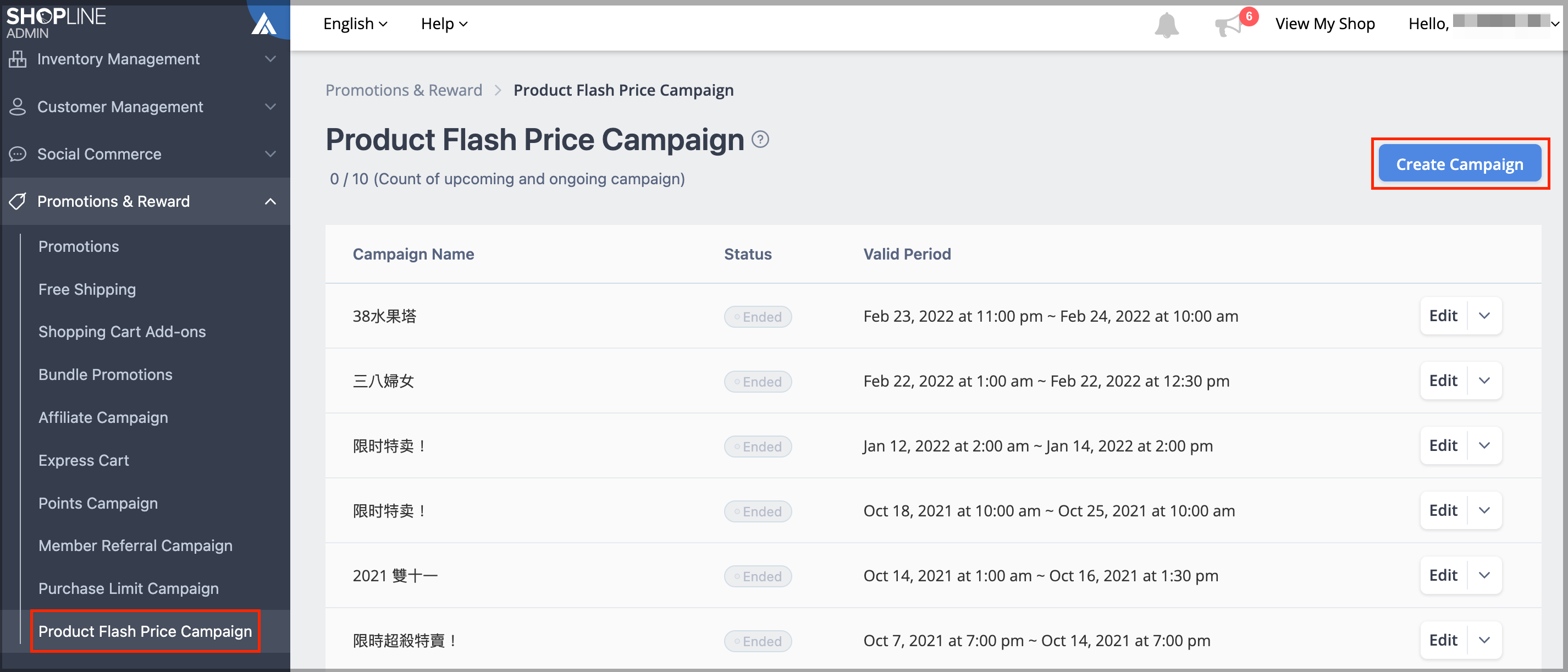The width and height of the screenshot is (1568, 672).
Task: Click the Promotions & Reward breadcrumb link
Action: 404,90
